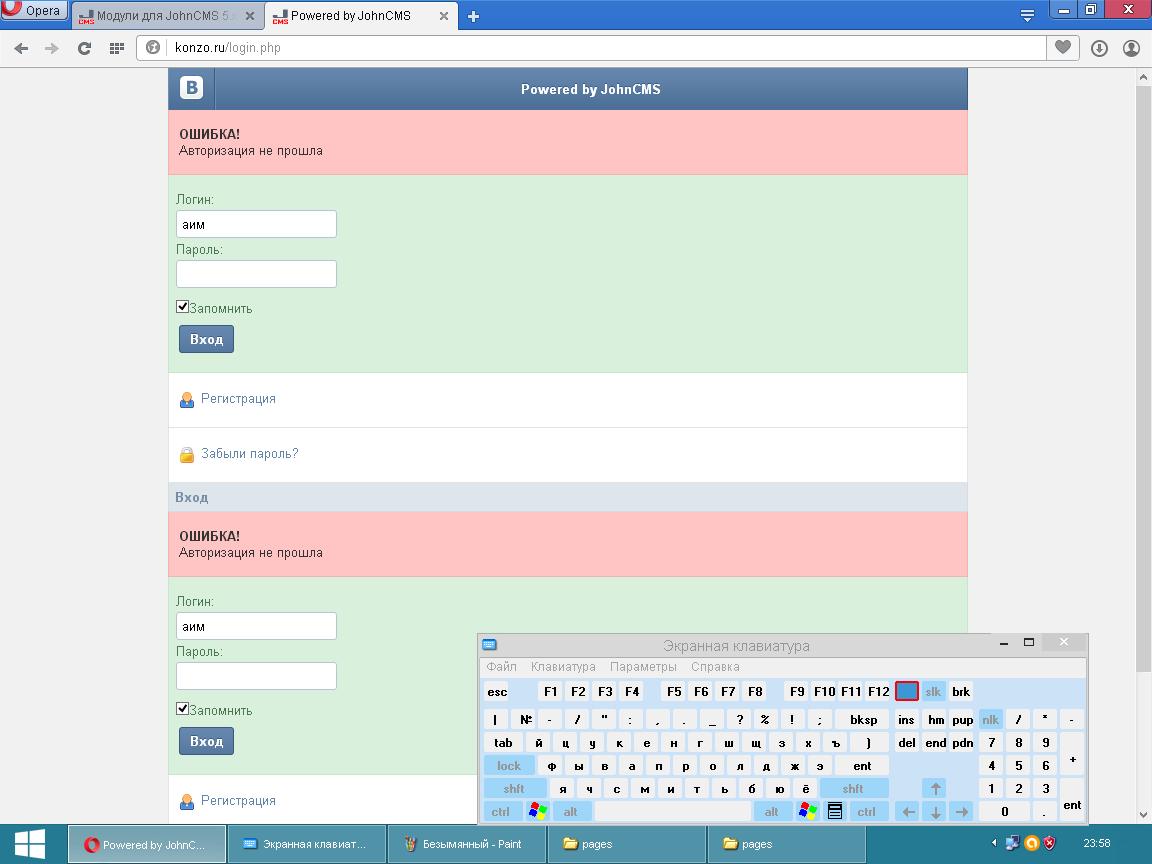Click the VK logo icon in site header
This screenshot has height=864, width=1152.
(191, 88)
